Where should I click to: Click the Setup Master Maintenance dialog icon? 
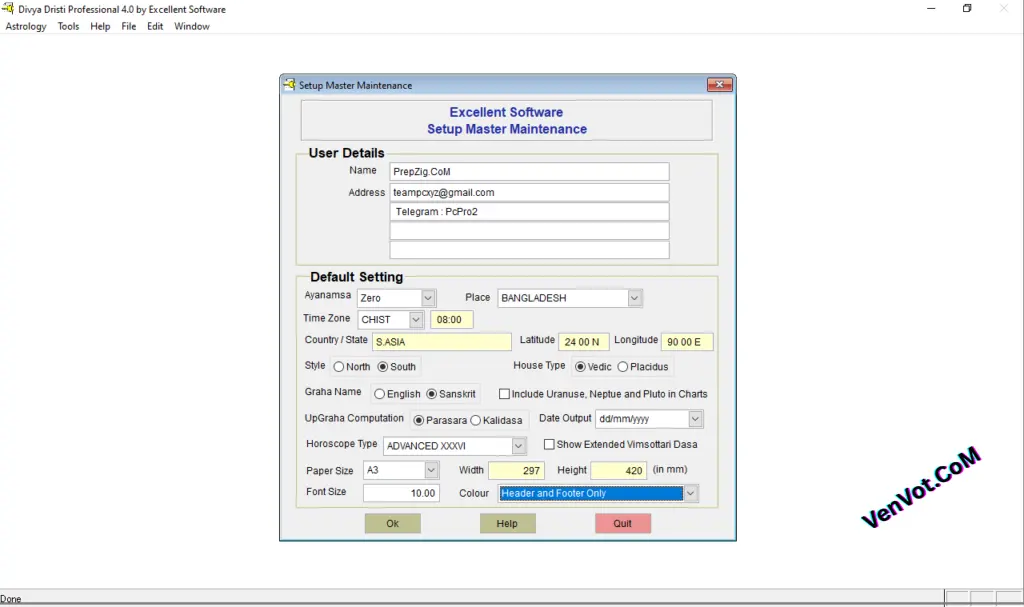(x=289, y=84)
